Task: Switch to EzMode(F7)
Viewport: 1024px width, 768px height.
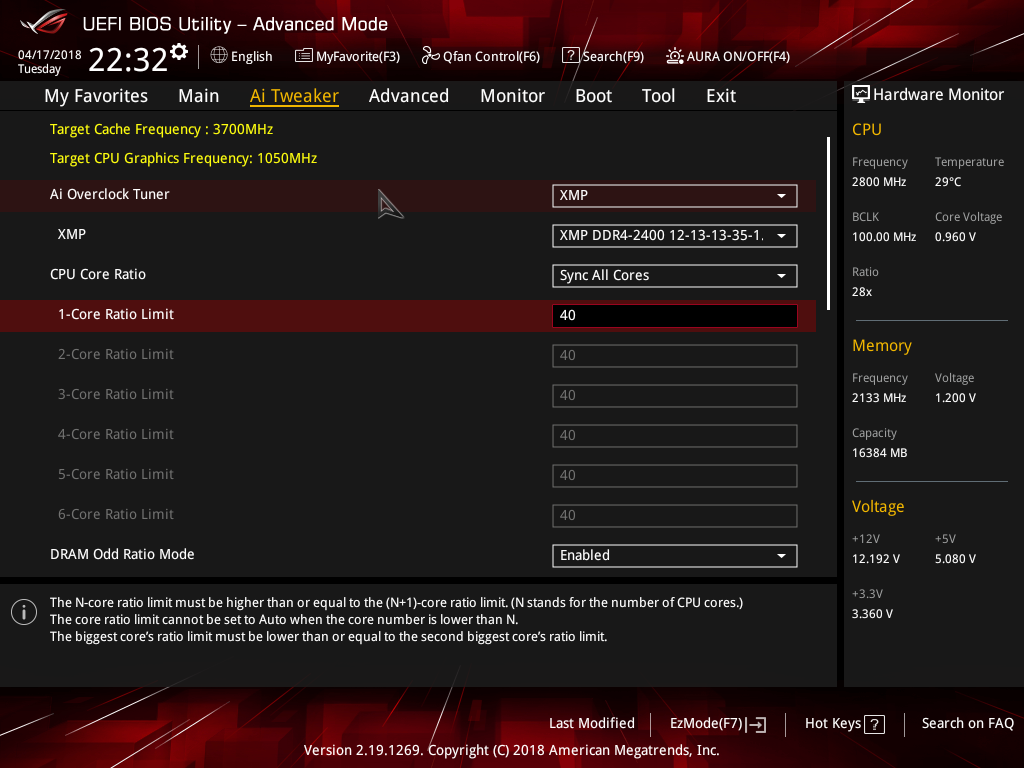Action: click(x=707, y=724)
